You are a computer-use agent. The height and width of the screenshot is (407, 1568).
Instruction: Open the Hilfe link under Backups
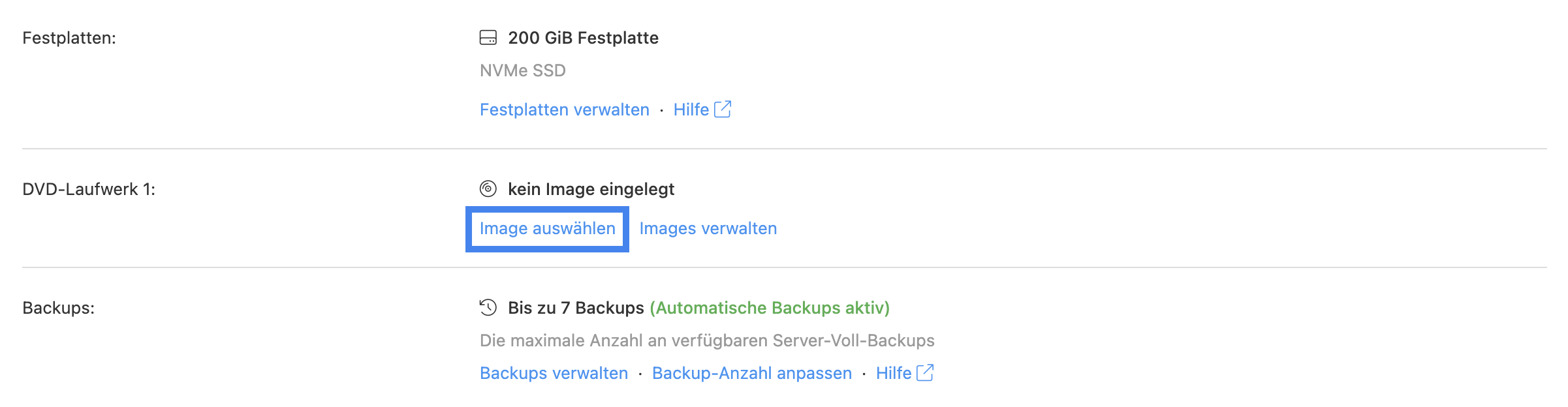click(894, 373)
